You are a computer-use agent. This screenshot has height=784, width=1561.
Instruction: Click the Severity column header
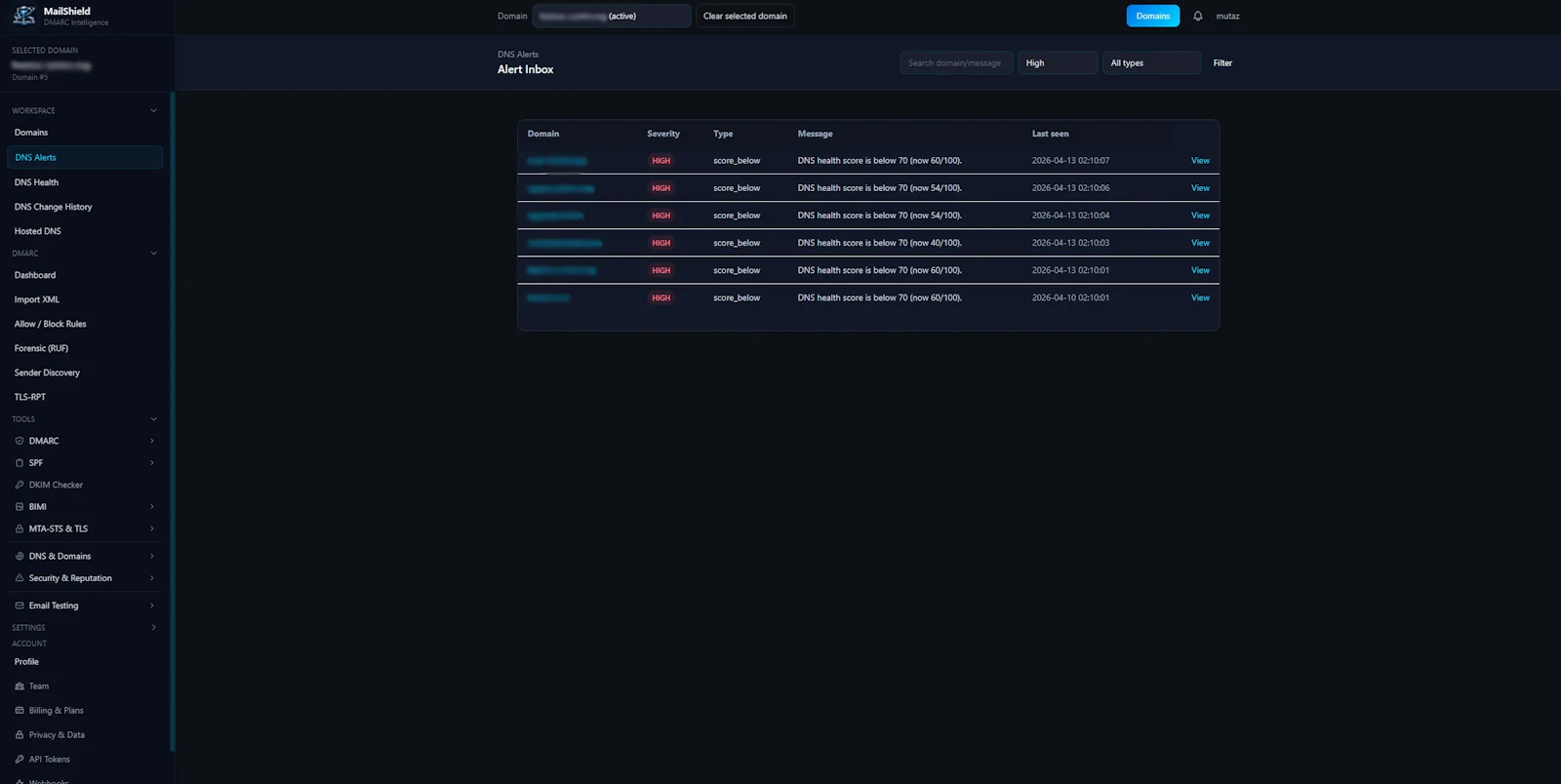(663, 134)
